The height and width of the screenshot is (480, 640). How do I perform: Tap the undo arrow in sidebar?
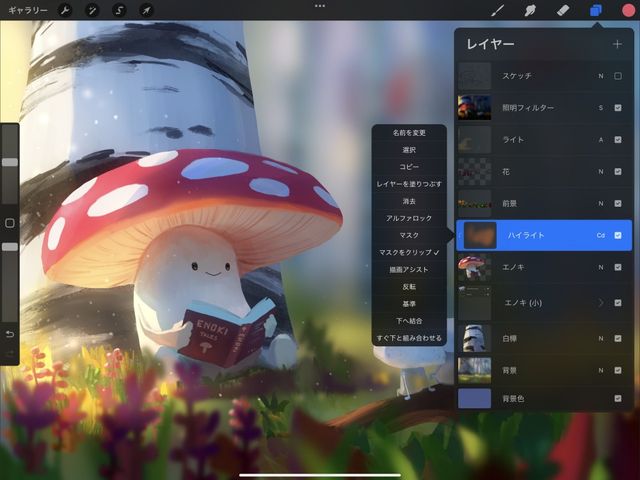[10, 334]
